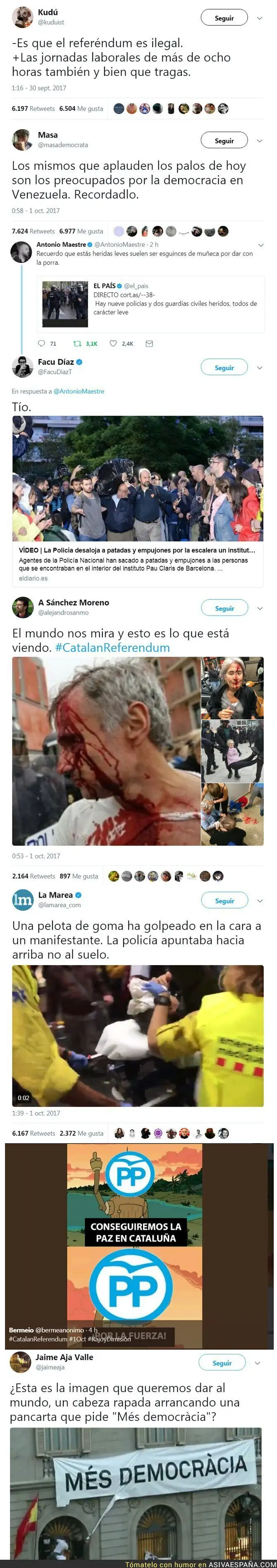The image size is (277, 1568).
Task: Retweet Antonio Maestre's tweet with 3,1K
Action: [77, 343]
